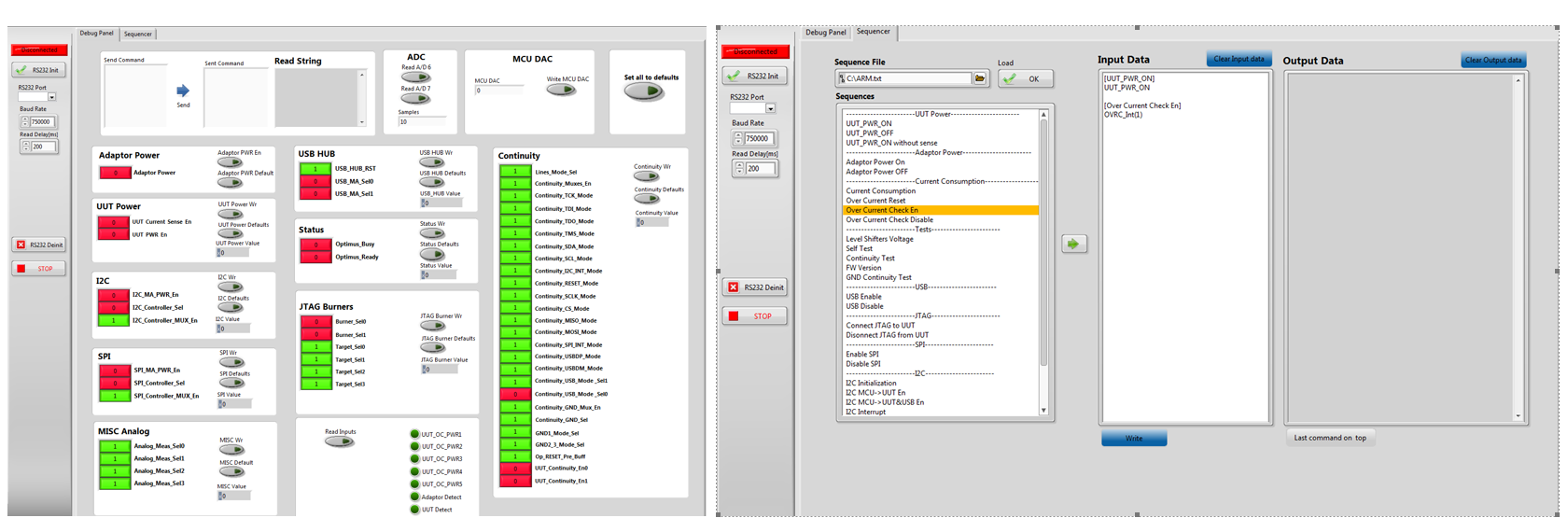Click the Adaptor PWR En button
The width and height of the screenshot is (1568, 532).
click(231, 162)
